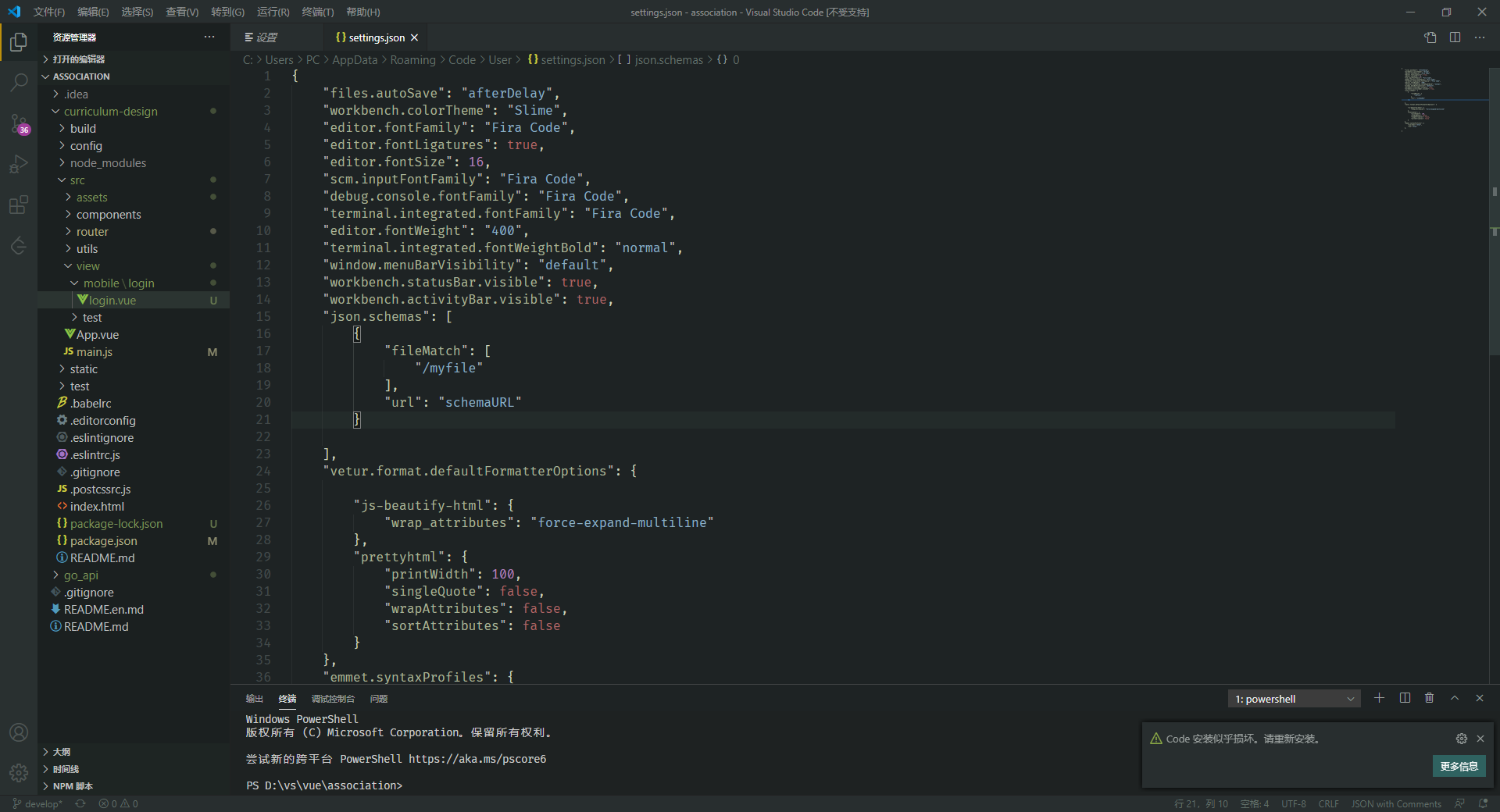Click the feedback icon in status bar

point(1459,803)
